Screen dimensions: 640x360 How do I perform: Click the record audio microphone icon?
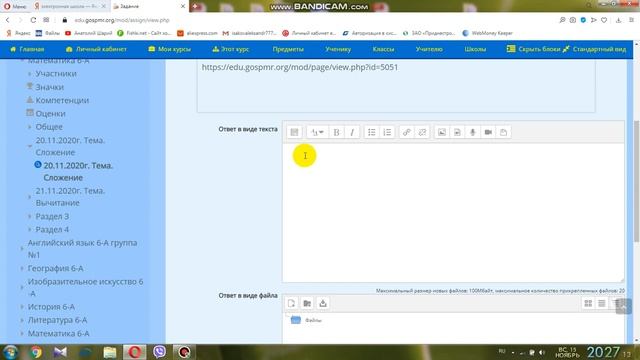[x=473, y=132]
